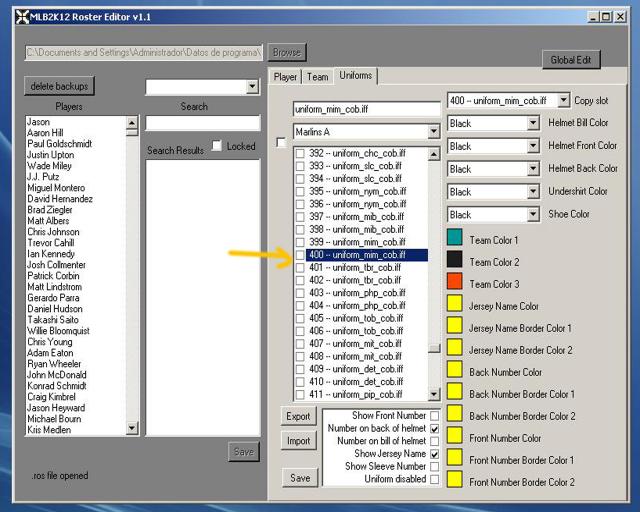Screen dimensions: 640x512
Task: Change the Front Number Color swatch
Action: pyautogui.click(x=454, y=436)
